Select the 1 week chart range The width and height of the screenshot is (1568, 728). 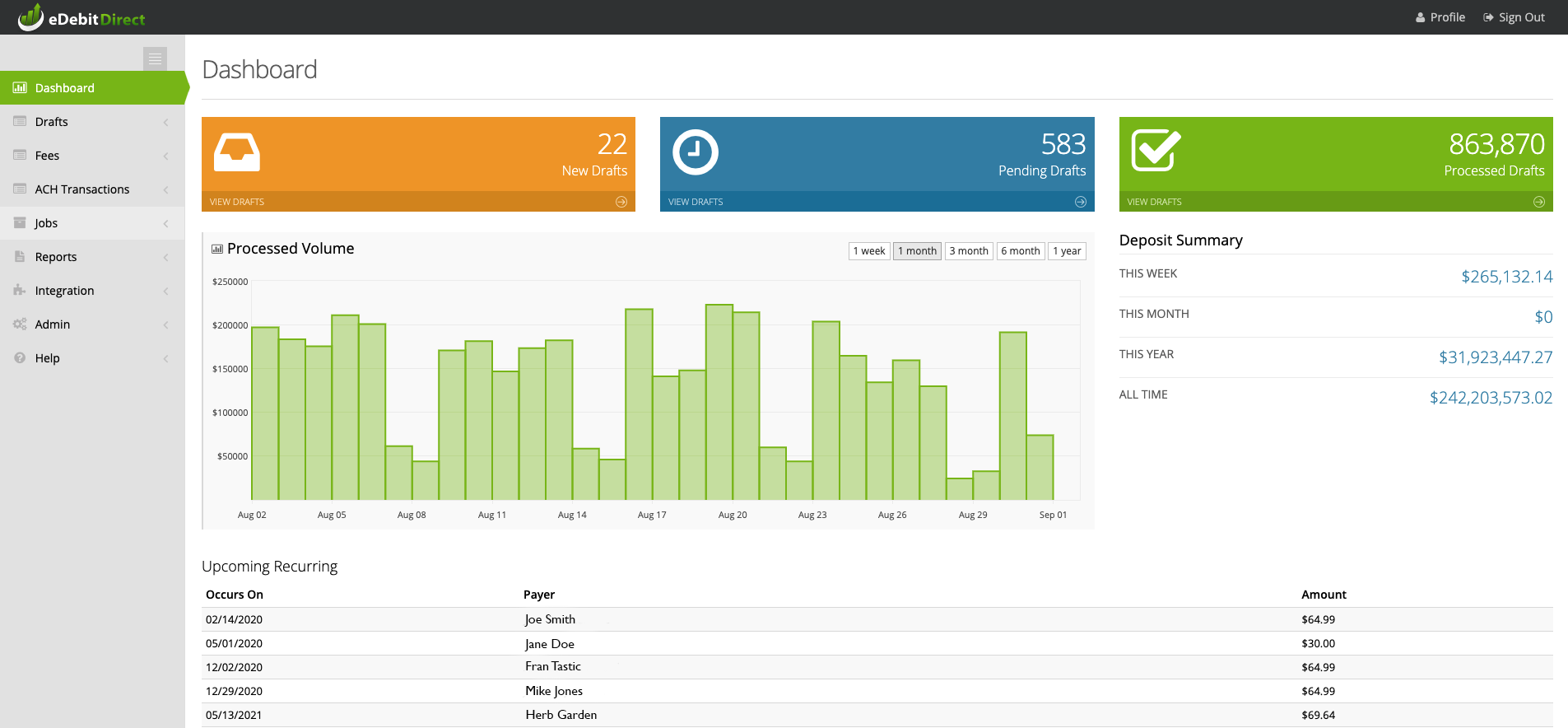(x=868, y=251)
